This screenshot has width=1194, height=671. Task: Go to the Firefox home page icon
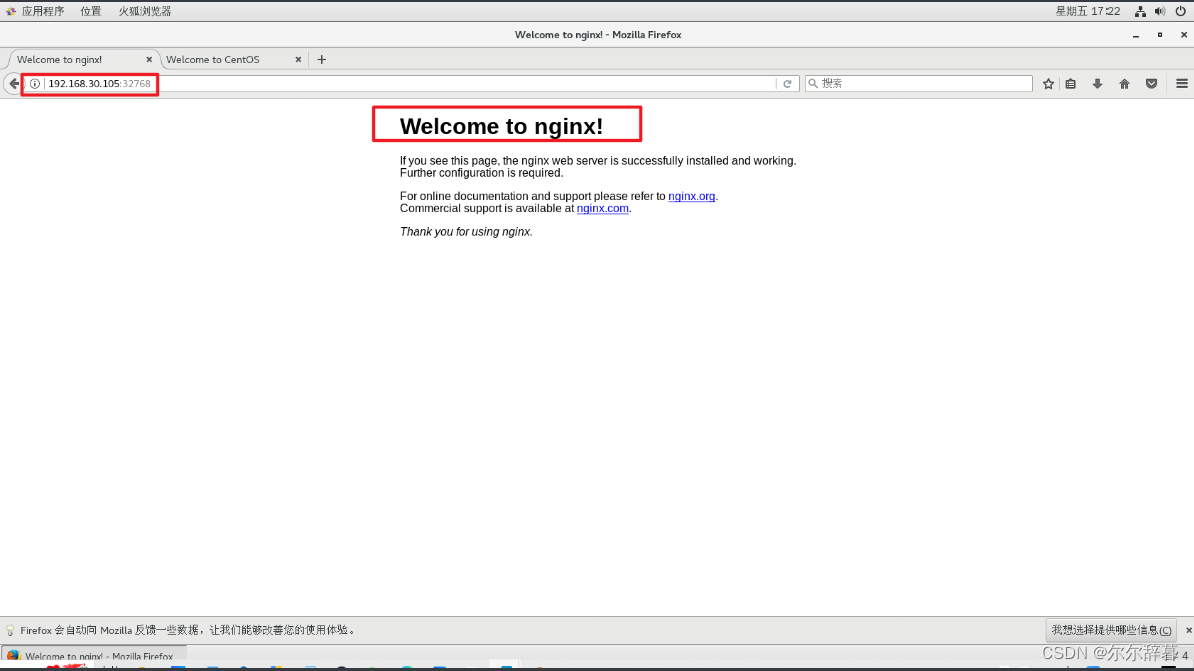pos(1125,84)
